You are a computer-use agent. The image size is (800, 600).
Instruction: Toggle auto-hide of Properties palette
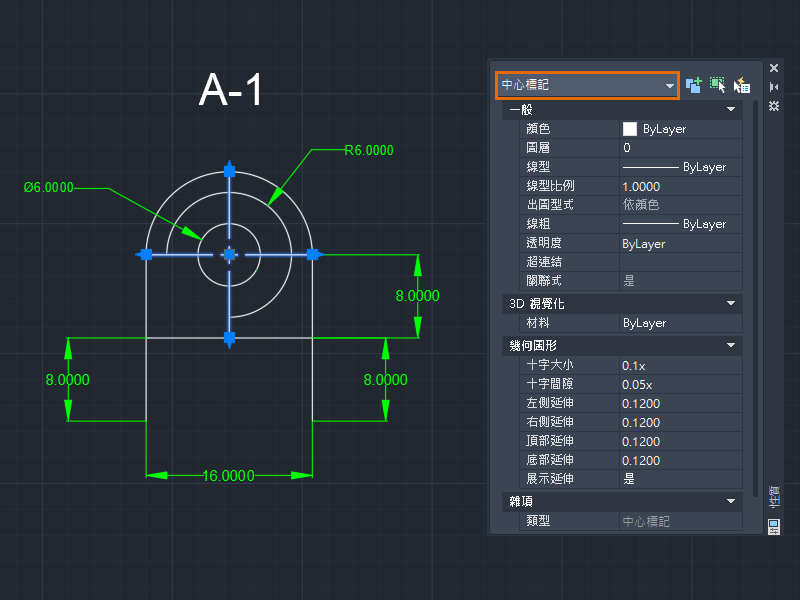pos(773,87)
